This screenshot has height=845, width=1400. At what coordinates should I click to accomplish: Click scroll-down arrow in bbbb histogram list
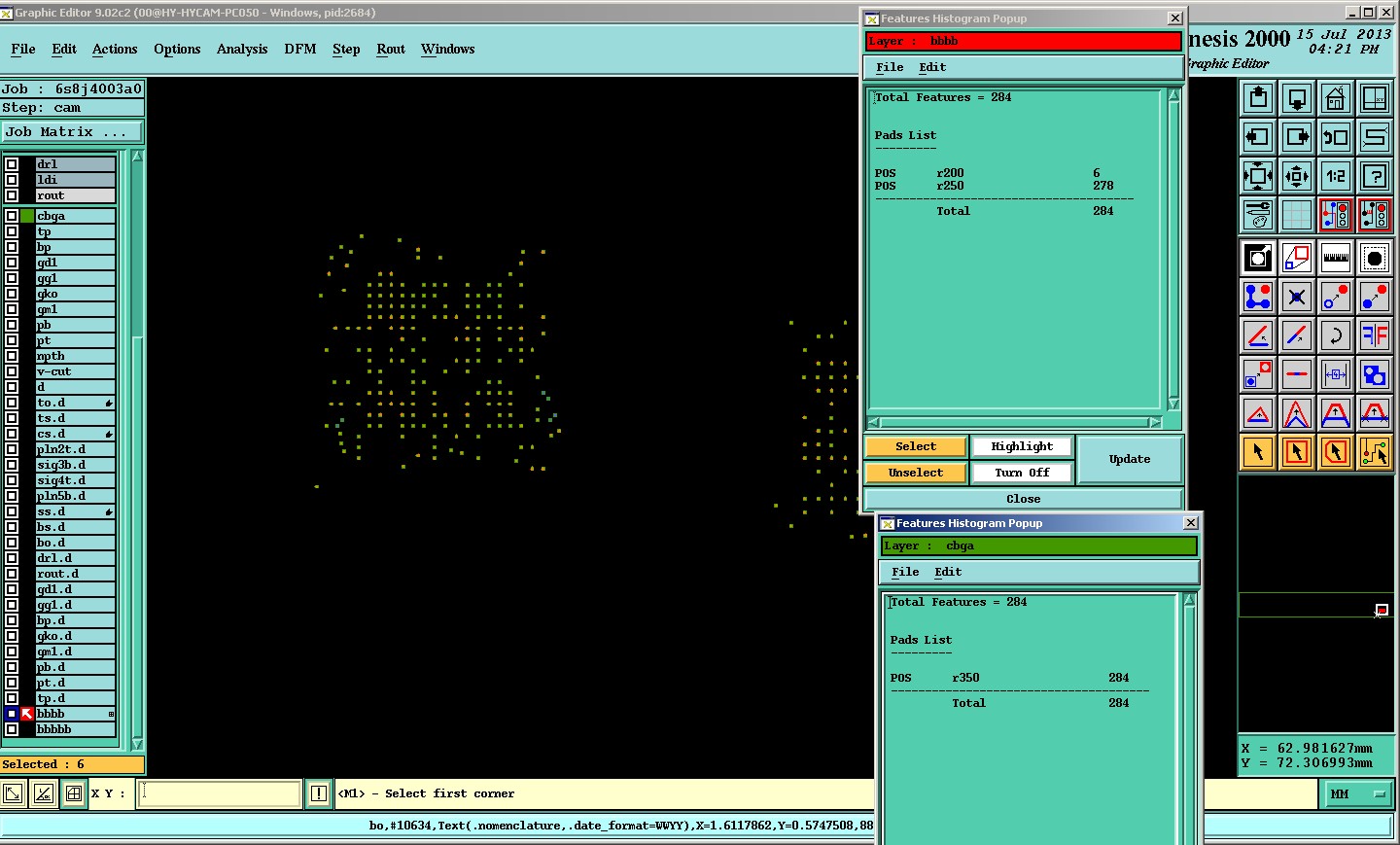tap(1173, 404)
